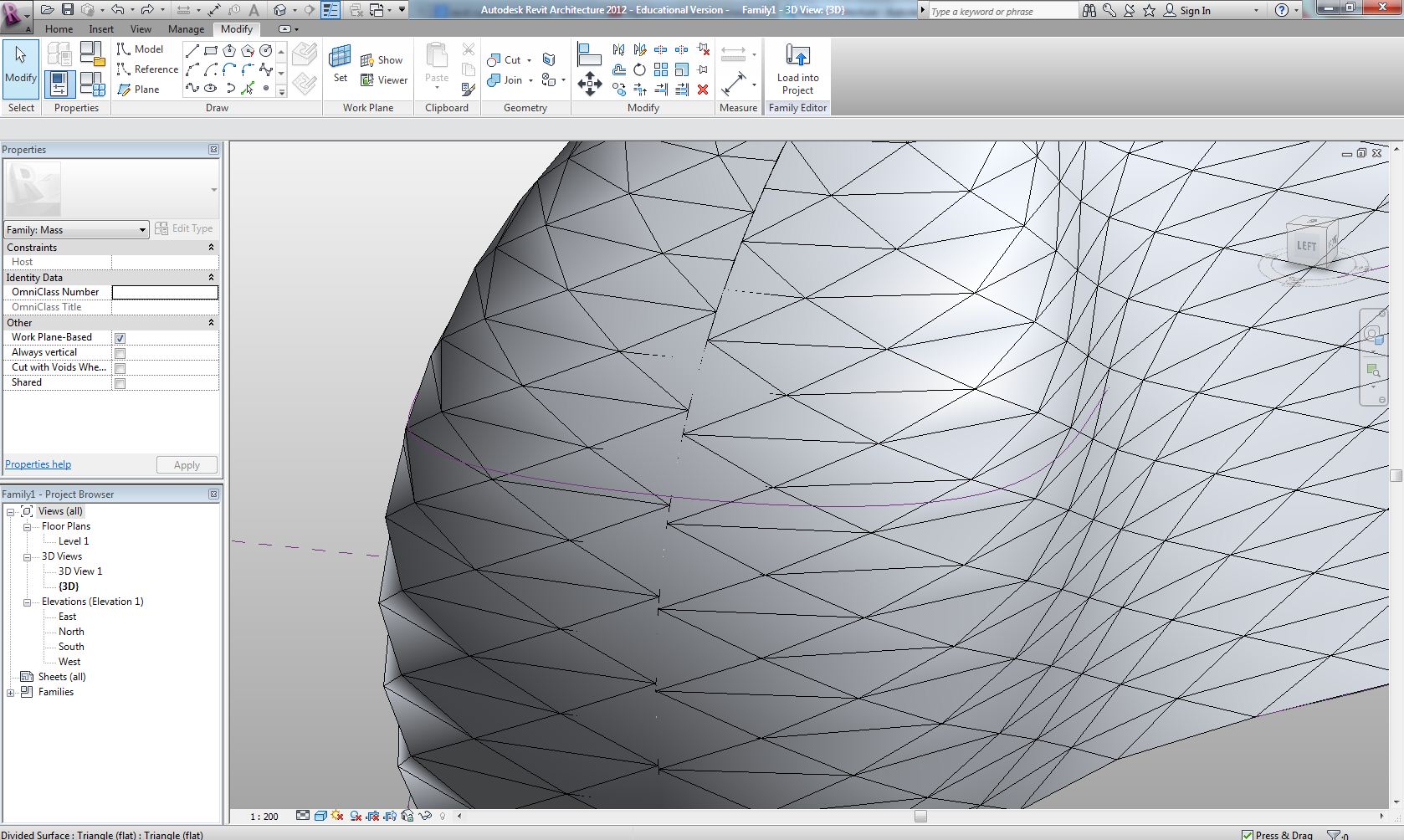Open the Insert ribbon tab

click(101, 29)
